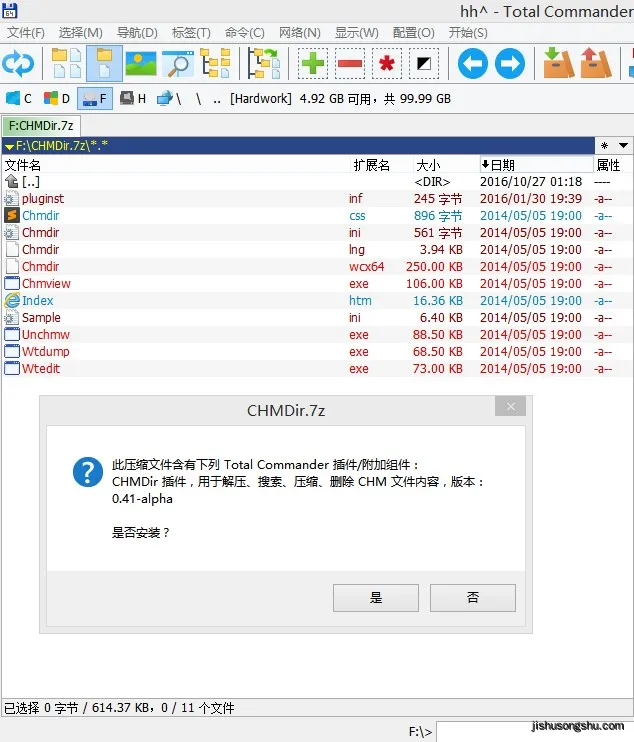Click the command line input field
Image resolution: width=634 pixels, height=742 pixels.
(535, 732)
